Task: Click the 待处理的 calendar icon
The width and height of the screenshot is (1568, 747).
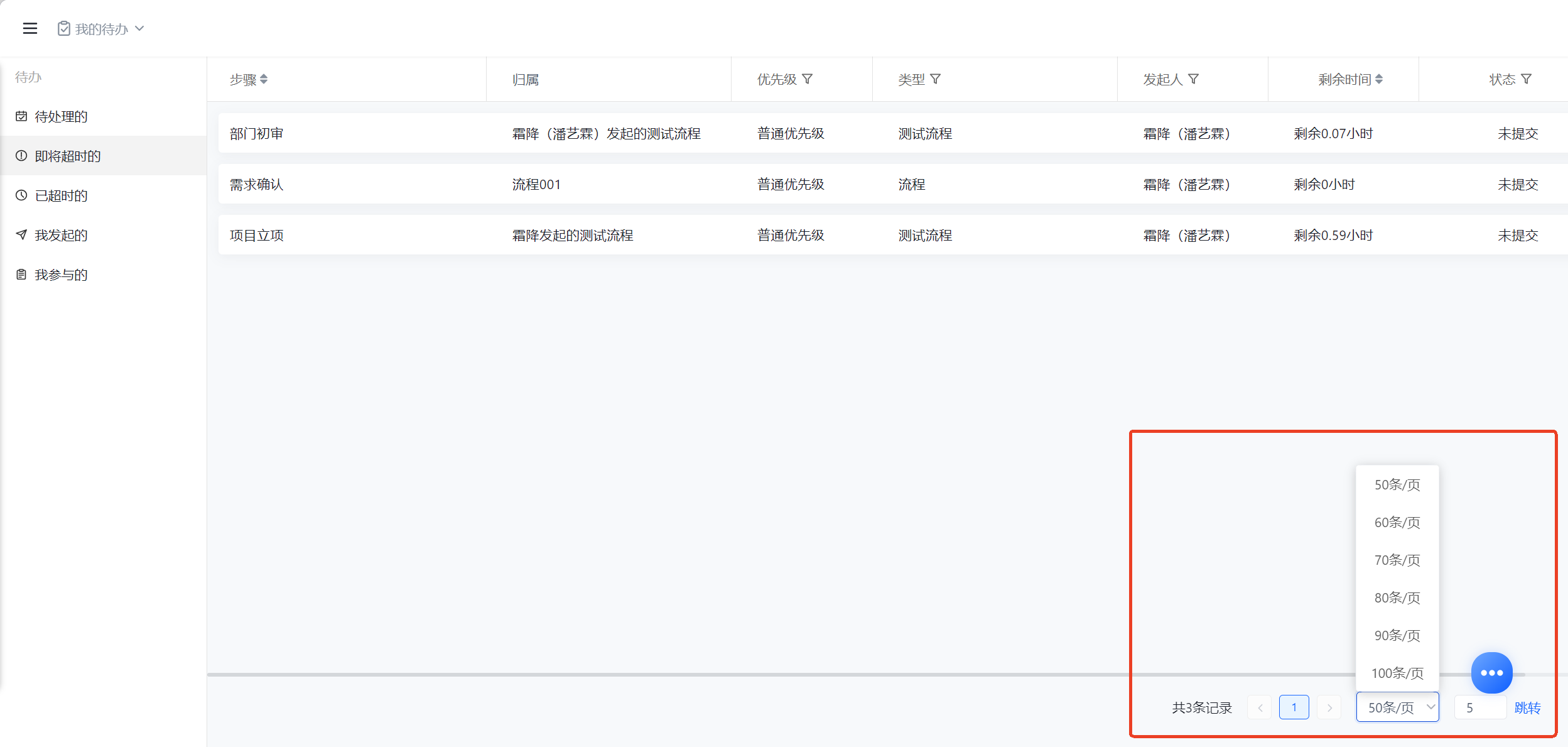Action: point(21,116)
